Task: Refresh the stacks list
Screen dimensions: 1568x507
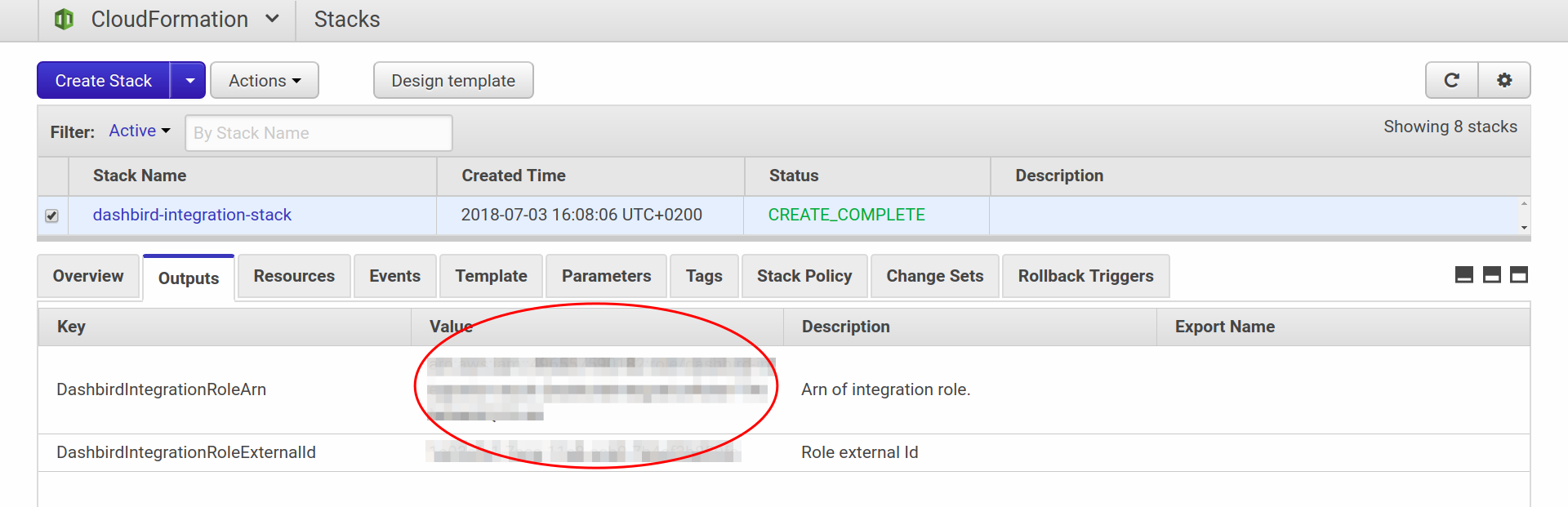Action: pyautogui.click(x=1451, y=80)
